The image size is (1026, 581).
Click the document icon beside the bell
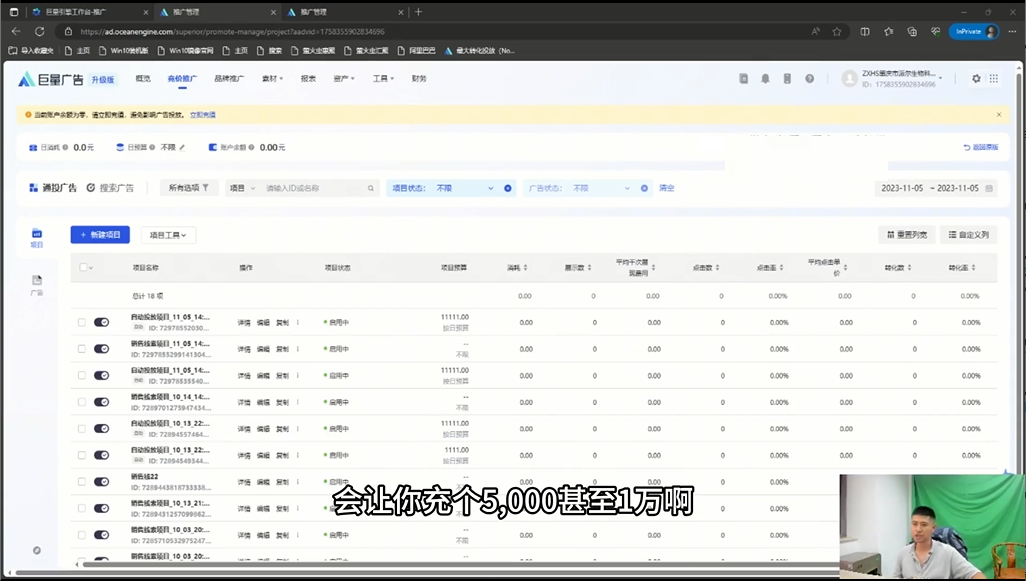click(x=743, y=79)
